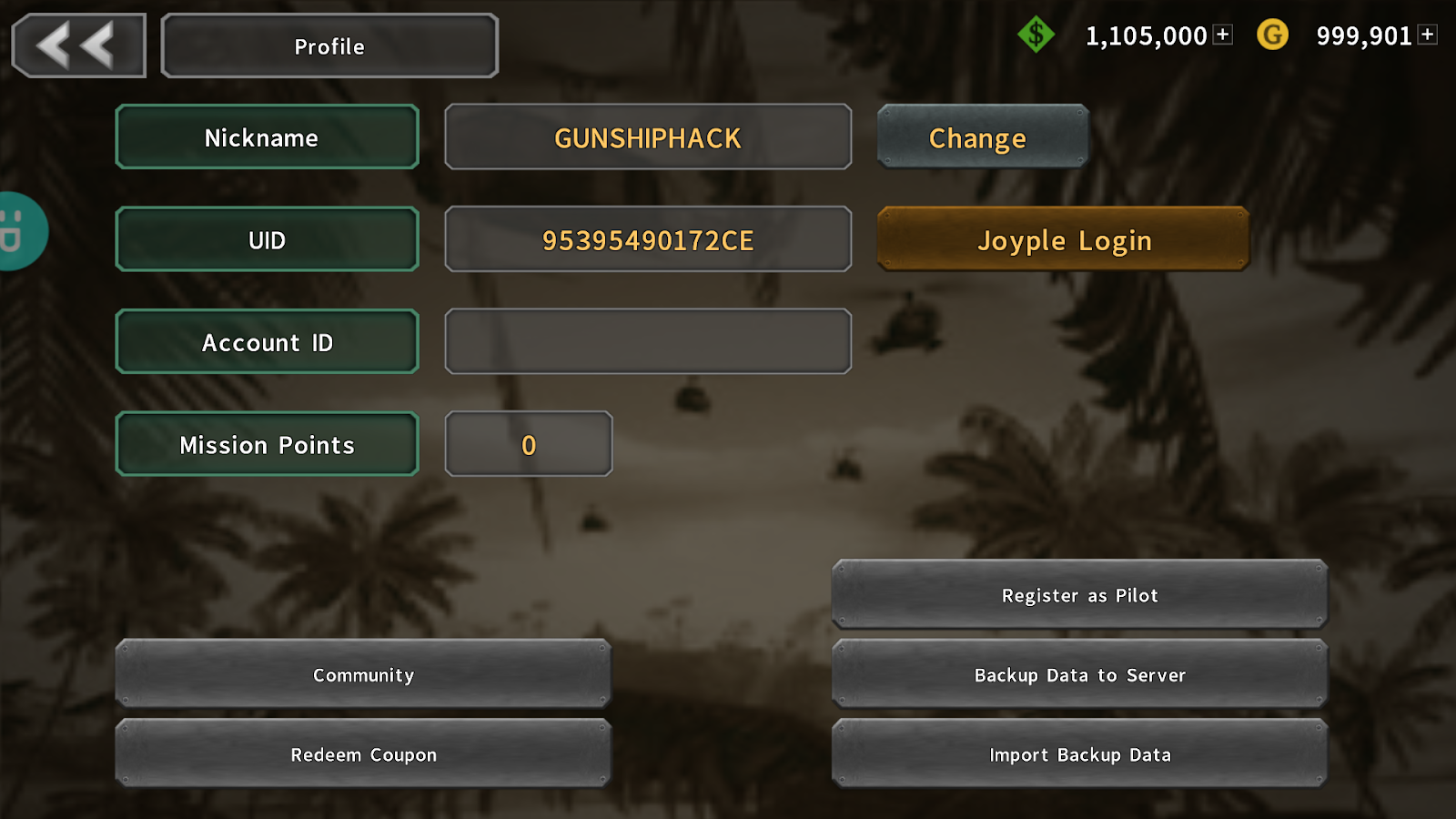Tap the Mission Points label
The height and width of the screenshot is (819, 1456).
point(268,444)
